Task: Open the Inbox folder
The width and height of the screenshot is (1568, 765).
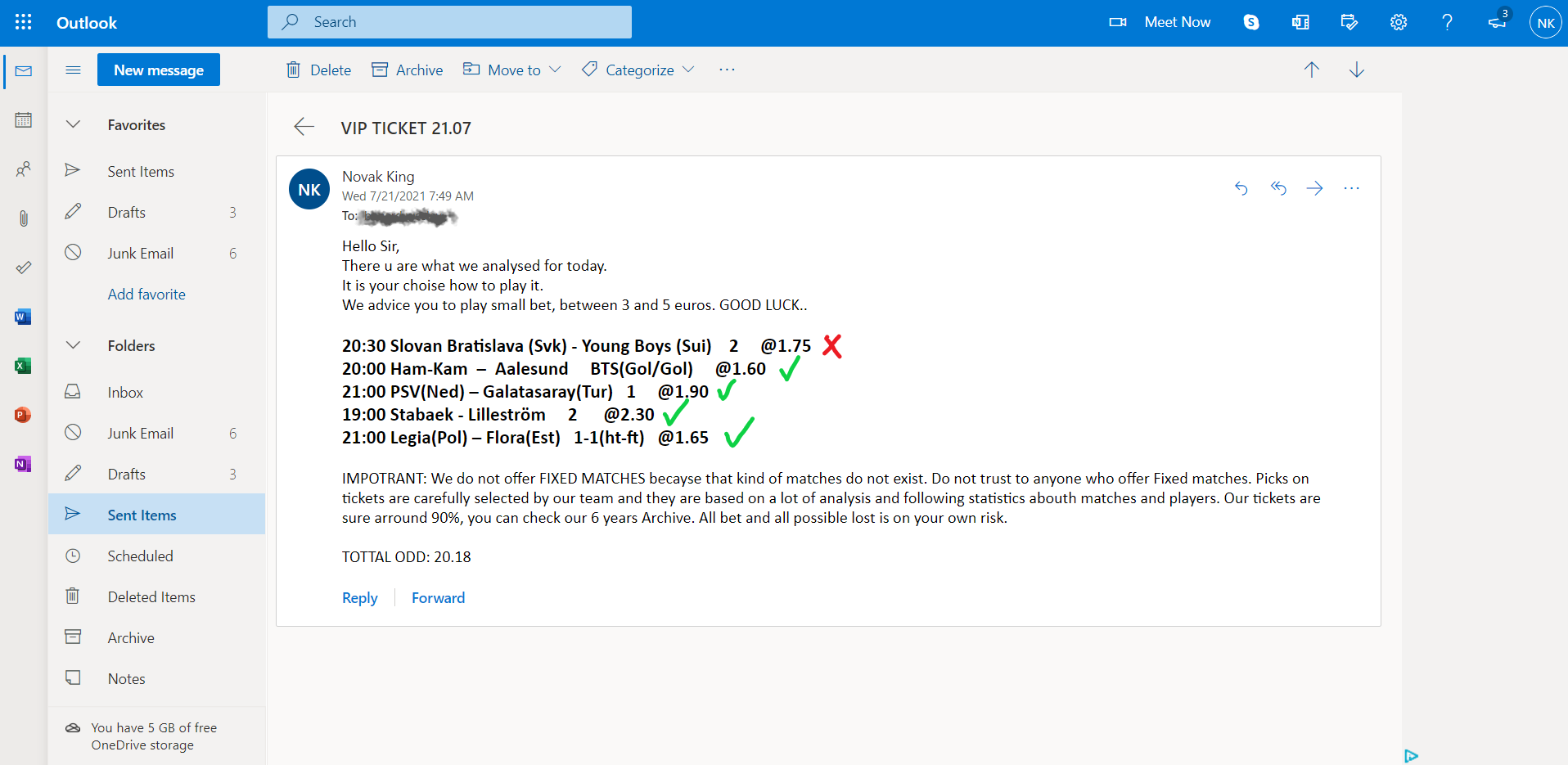Action: [156, 392]
